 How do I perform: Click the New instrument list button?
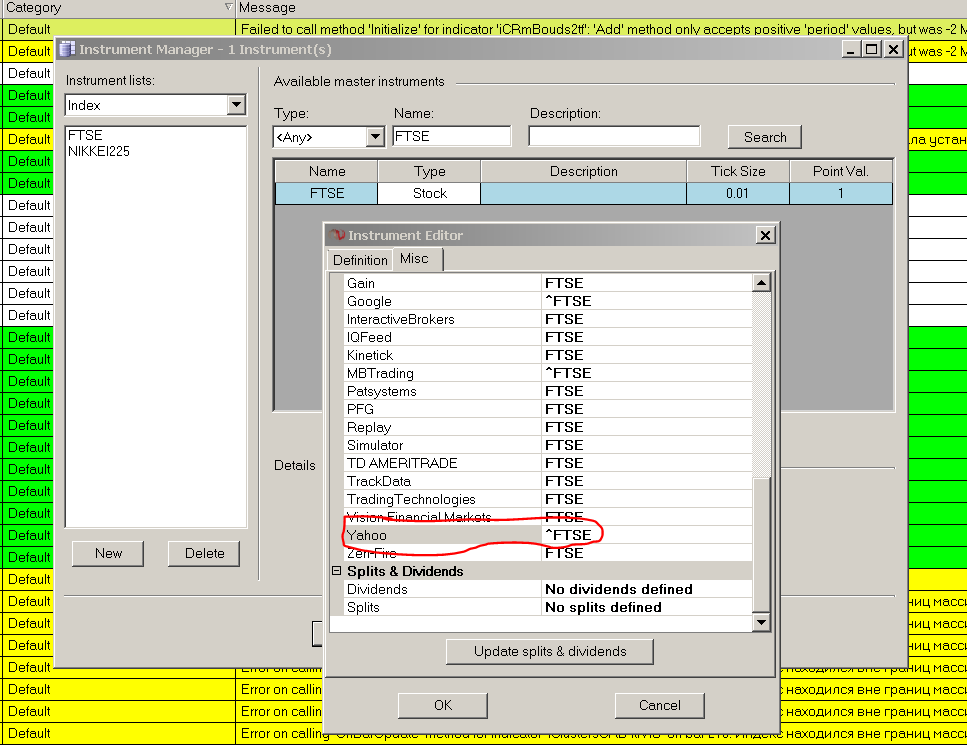108,553
